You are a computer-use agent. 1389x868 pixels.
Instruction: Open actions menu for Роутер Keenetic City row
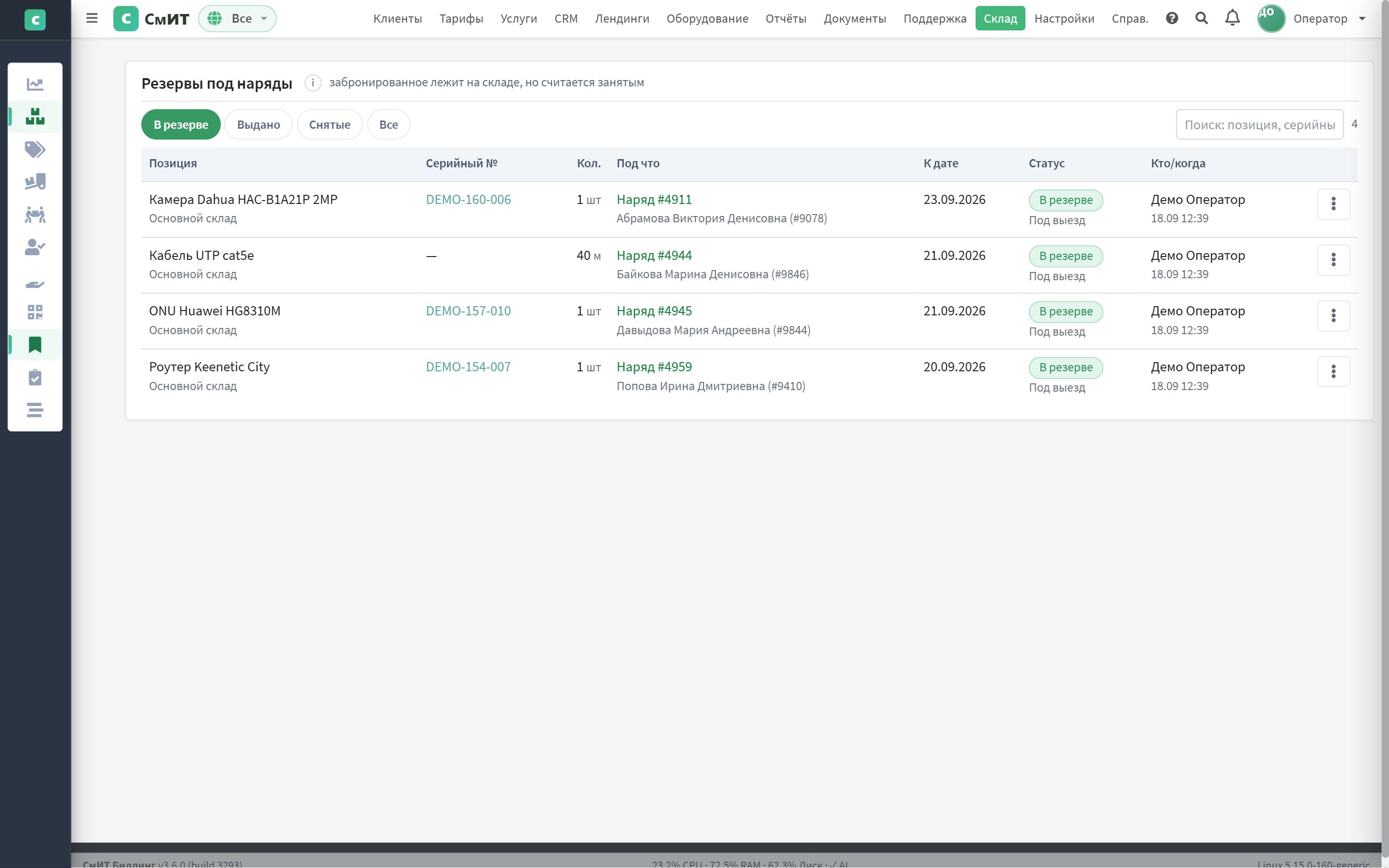pyautogui.click(x=1334, y=371)
